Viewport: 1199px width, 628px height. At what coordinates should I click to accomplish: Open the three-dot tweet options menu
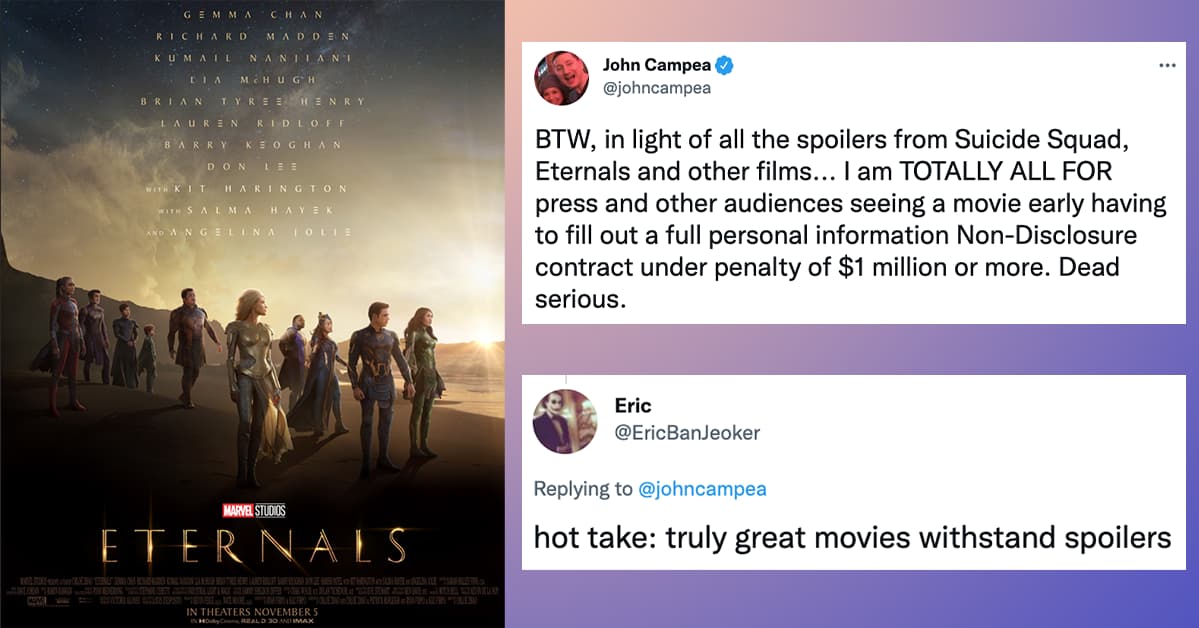click(x=1167, y=66)
